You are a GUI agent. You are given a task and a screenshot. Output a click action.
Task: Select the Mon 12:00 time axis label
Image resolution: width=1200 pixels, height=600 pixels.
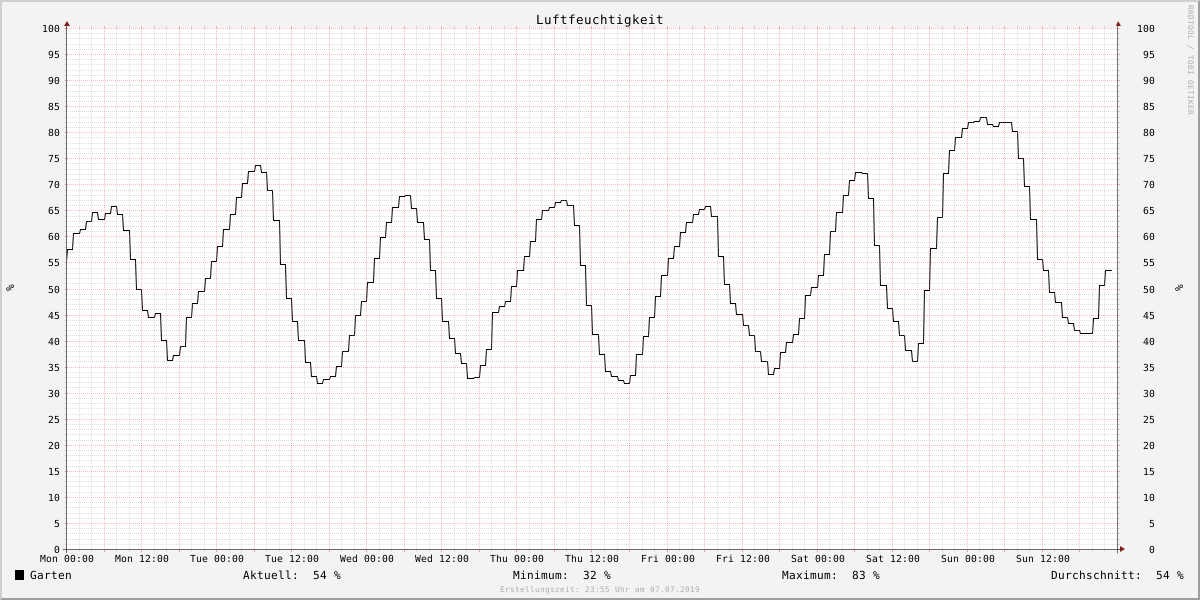[x=142, y=559]
